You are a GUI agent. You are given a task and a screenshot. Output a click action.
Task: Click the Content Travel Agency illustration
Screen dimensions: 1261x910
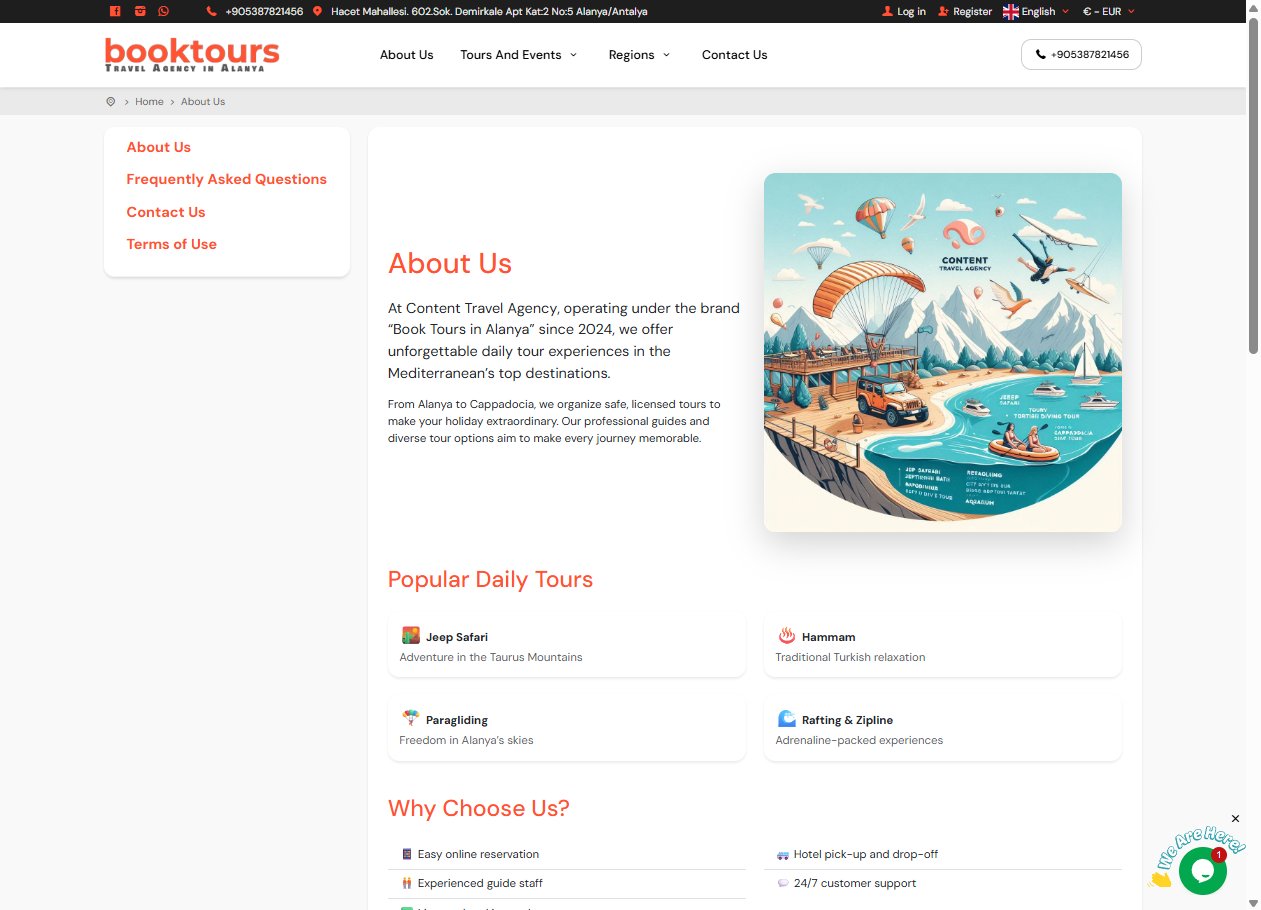pyautogui.click(x=943, y=352)
